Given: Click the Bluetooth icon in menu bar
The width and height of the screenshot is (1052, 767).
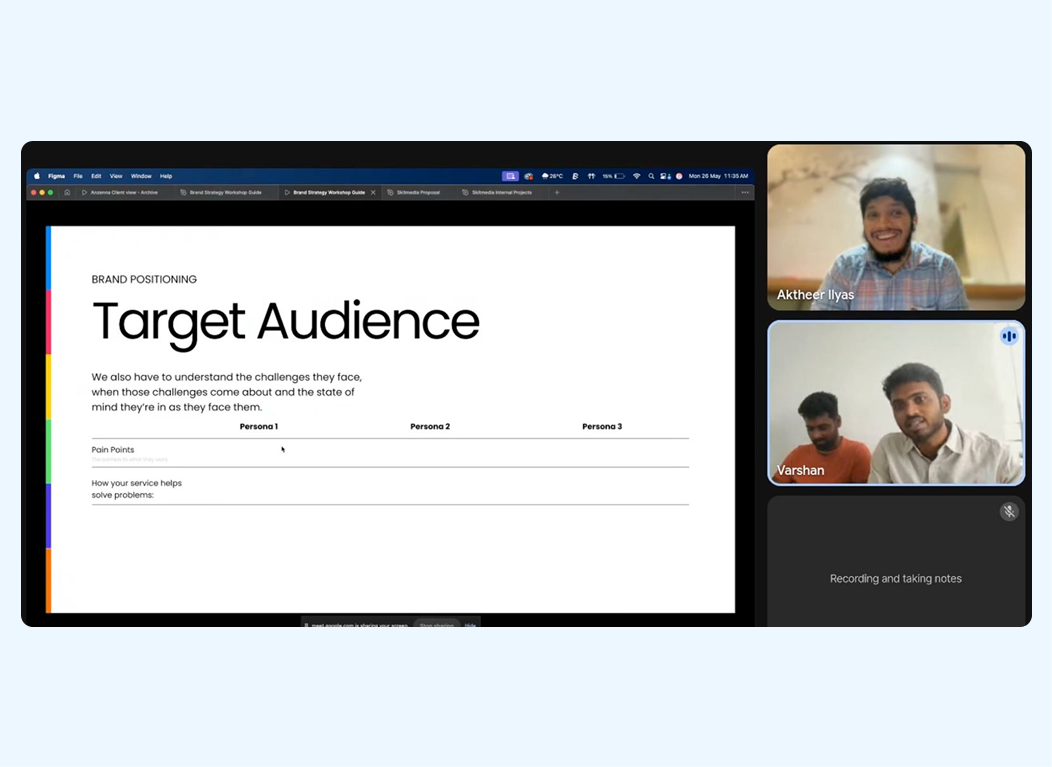Looking at the screenshot, I should (x=575, y=176).
